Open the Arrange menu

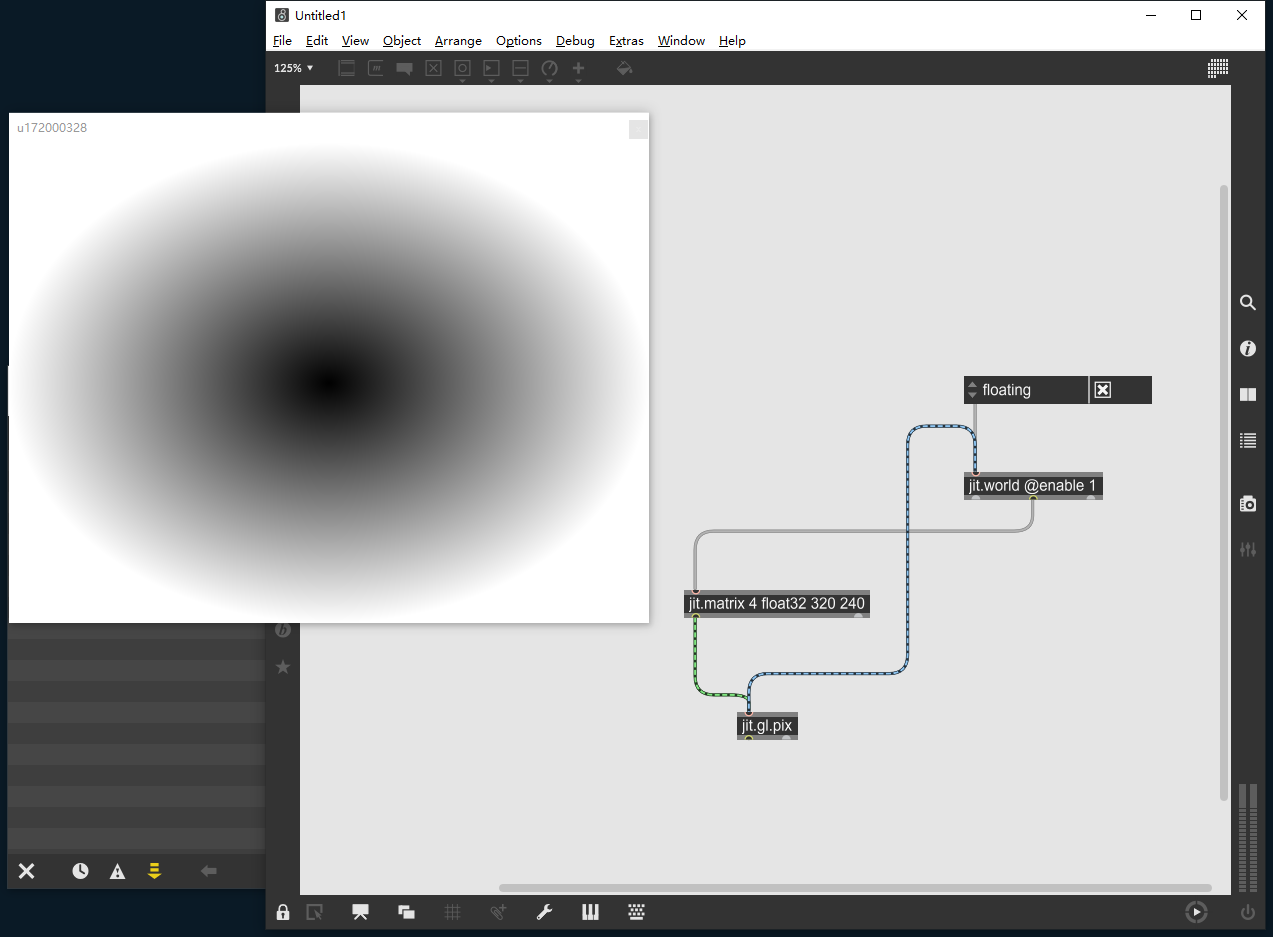click(458, 41)
